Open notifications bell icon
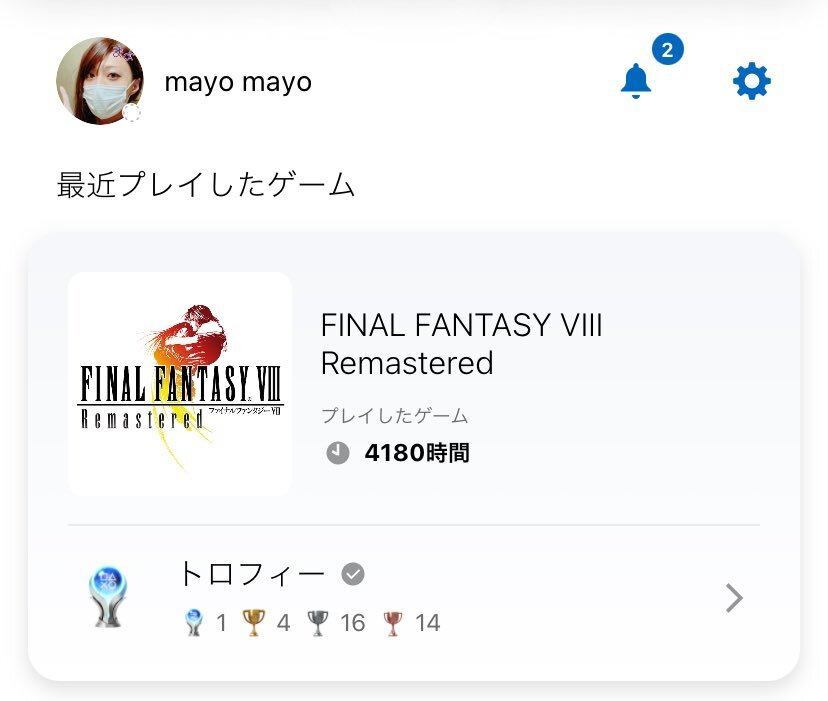 tap(635, 81)
